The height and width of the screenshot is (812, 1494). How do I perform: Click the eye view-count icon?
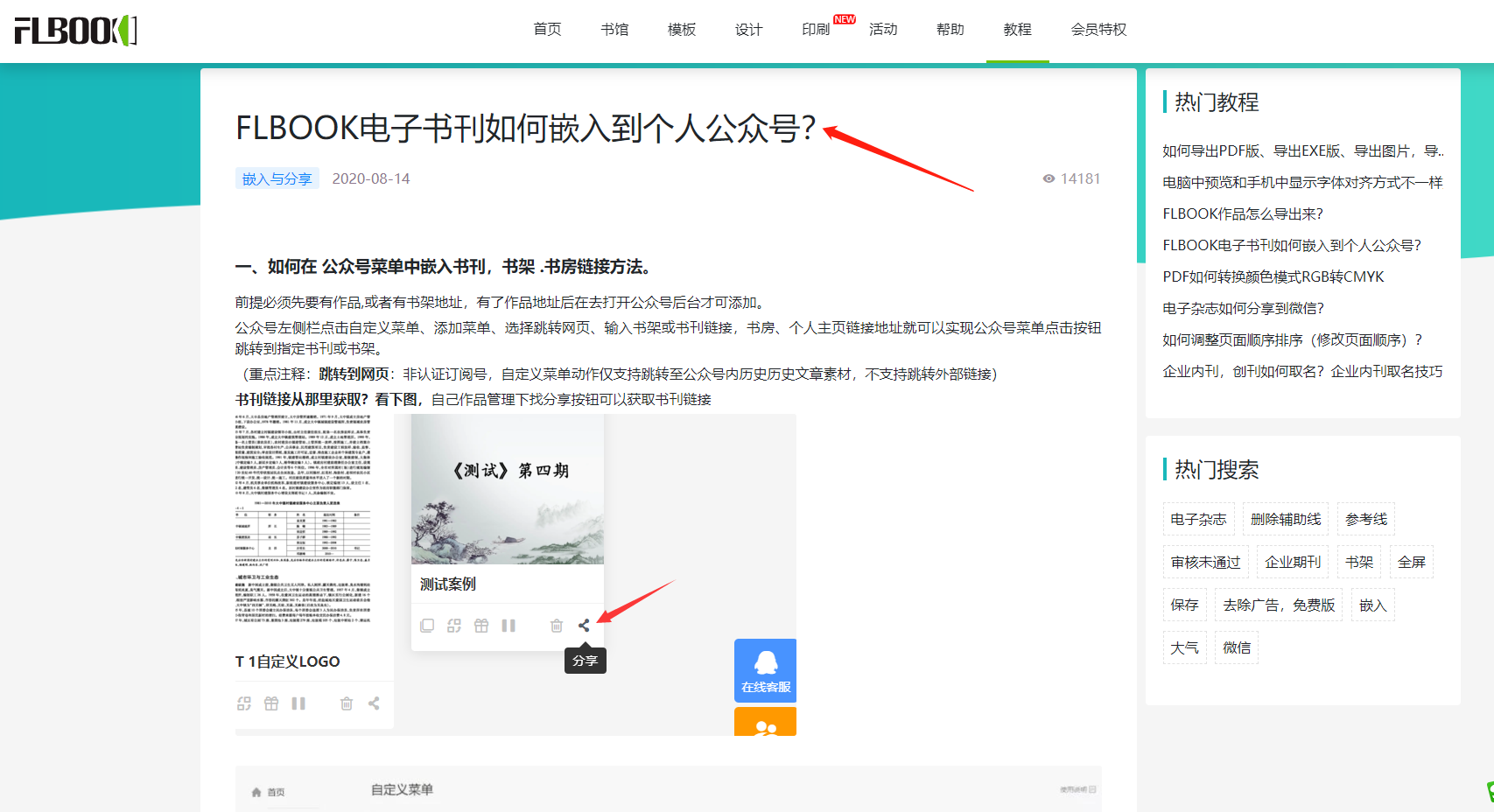1049,178
